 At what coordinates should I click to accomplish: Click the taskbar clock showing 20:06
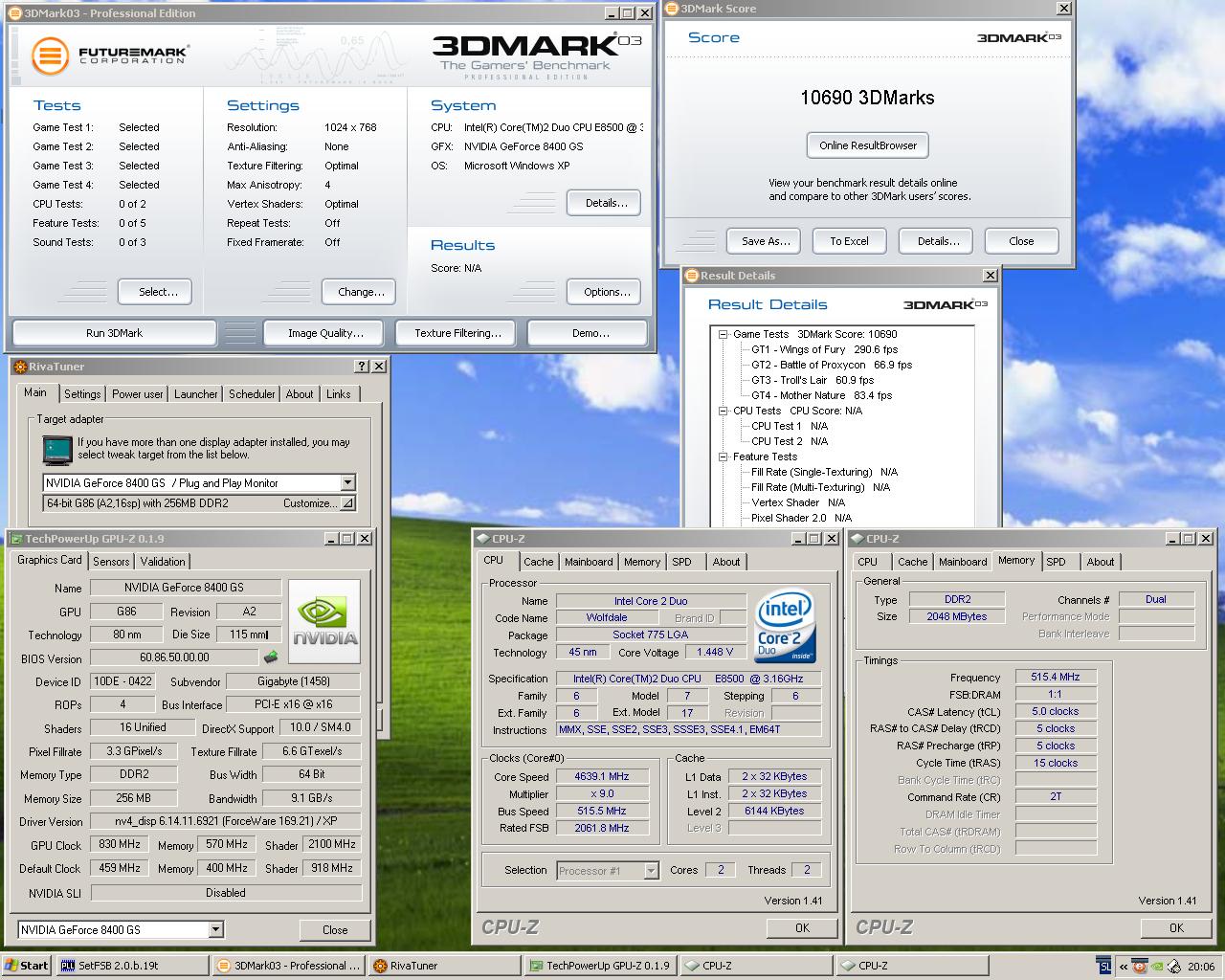click(1201, 967)
